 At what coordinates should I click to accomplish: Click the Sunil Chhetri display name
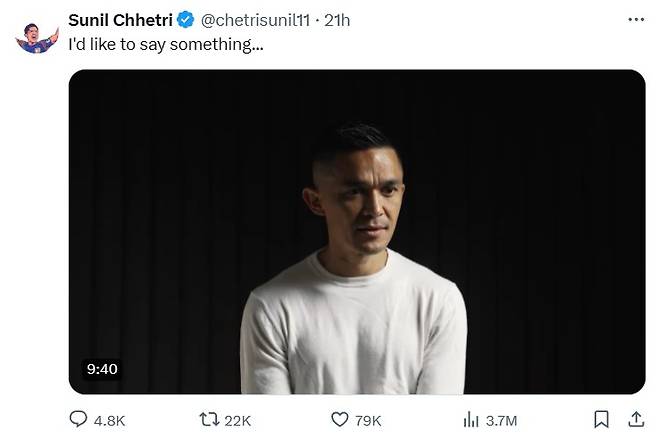(x=120, y=20)
